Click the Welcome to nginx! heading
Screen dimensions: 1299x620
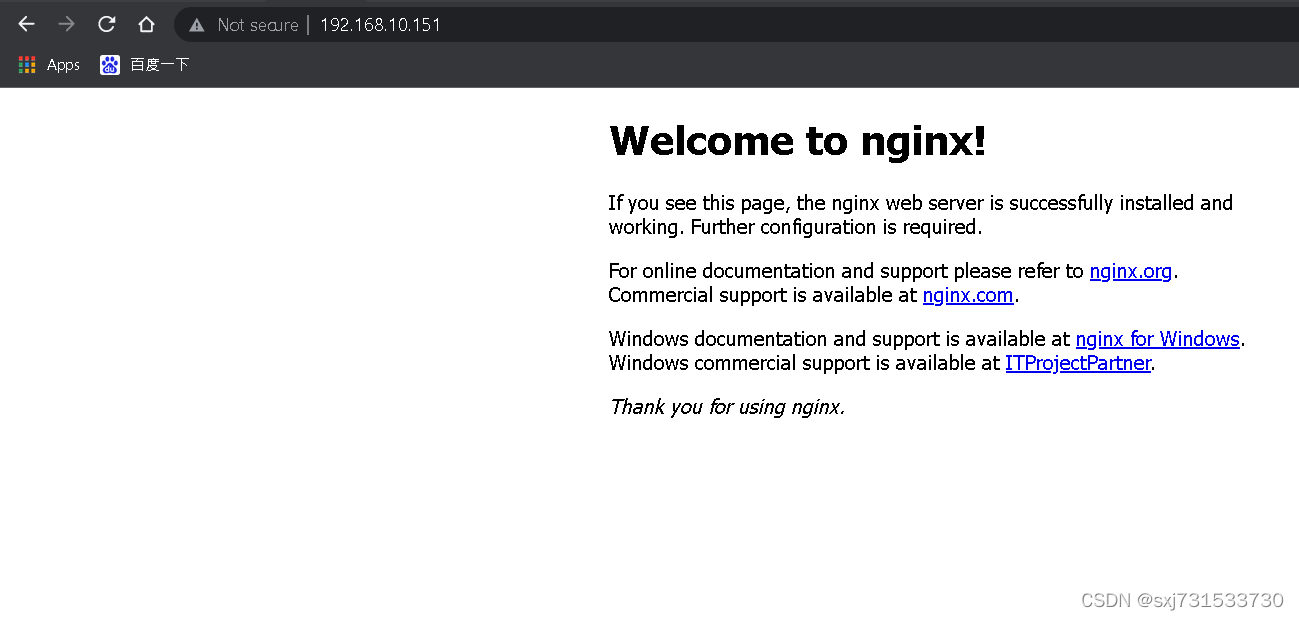(x=798, y=141)
